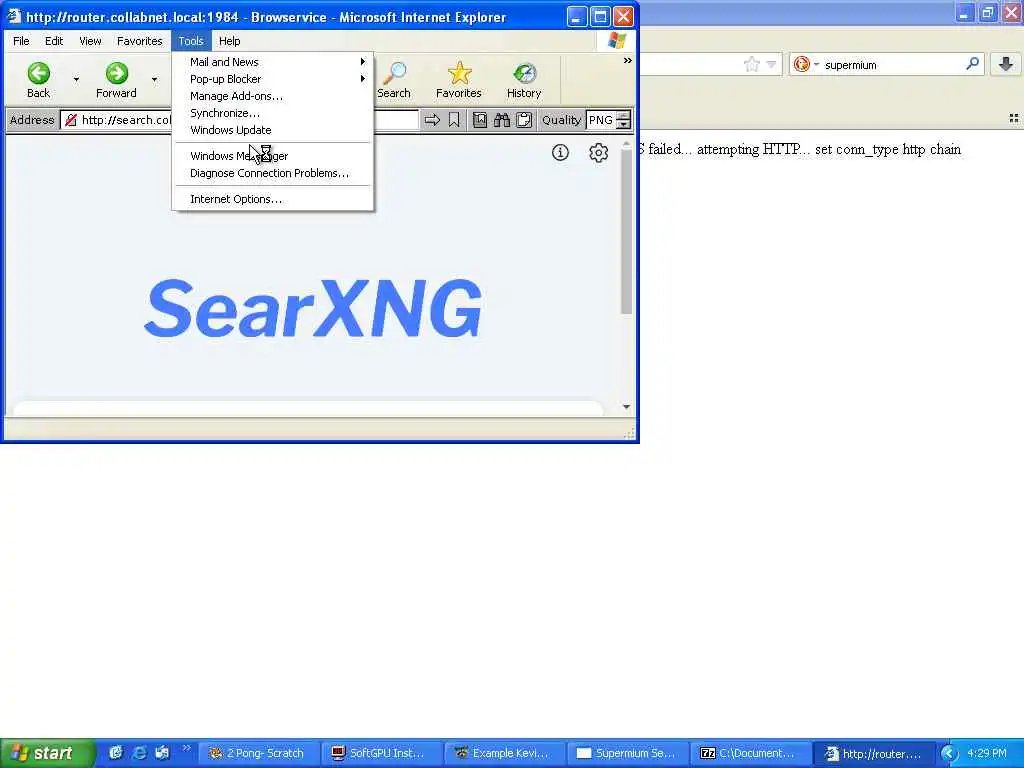Switch to the Supermium Se… taskbar button

[628, 753]
